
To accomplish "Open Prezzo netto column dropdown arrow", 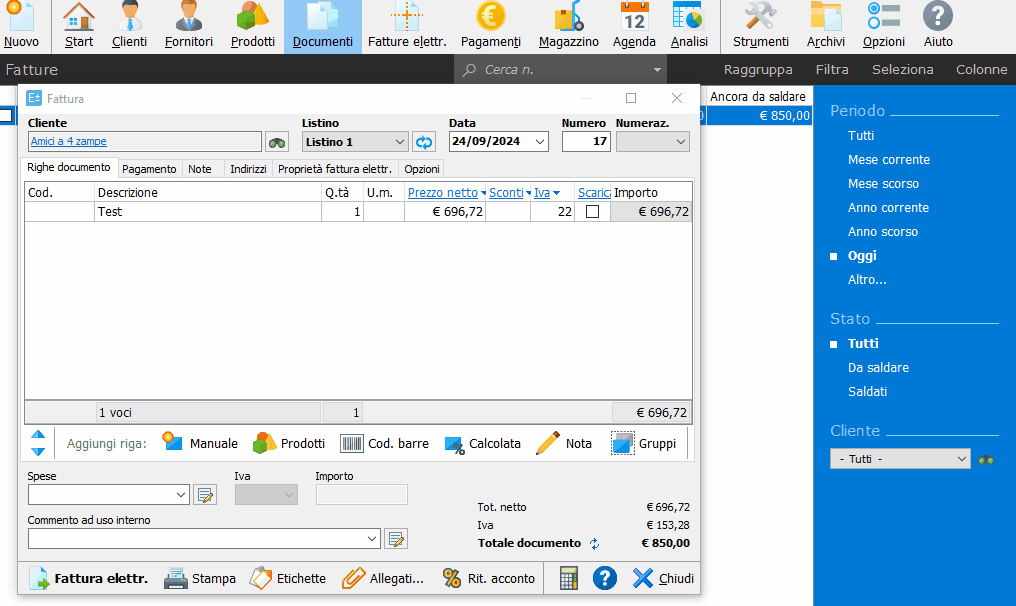I will click(483, 193).
